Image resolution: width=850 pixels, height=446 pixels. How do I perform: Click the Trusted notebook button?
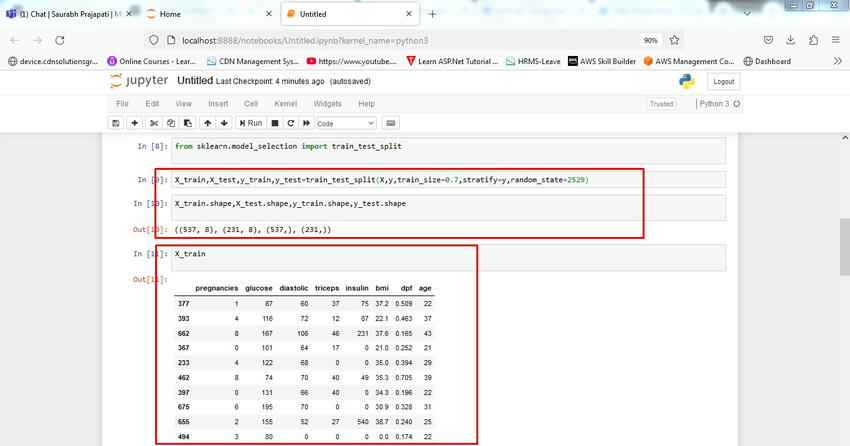coord(661,104)
